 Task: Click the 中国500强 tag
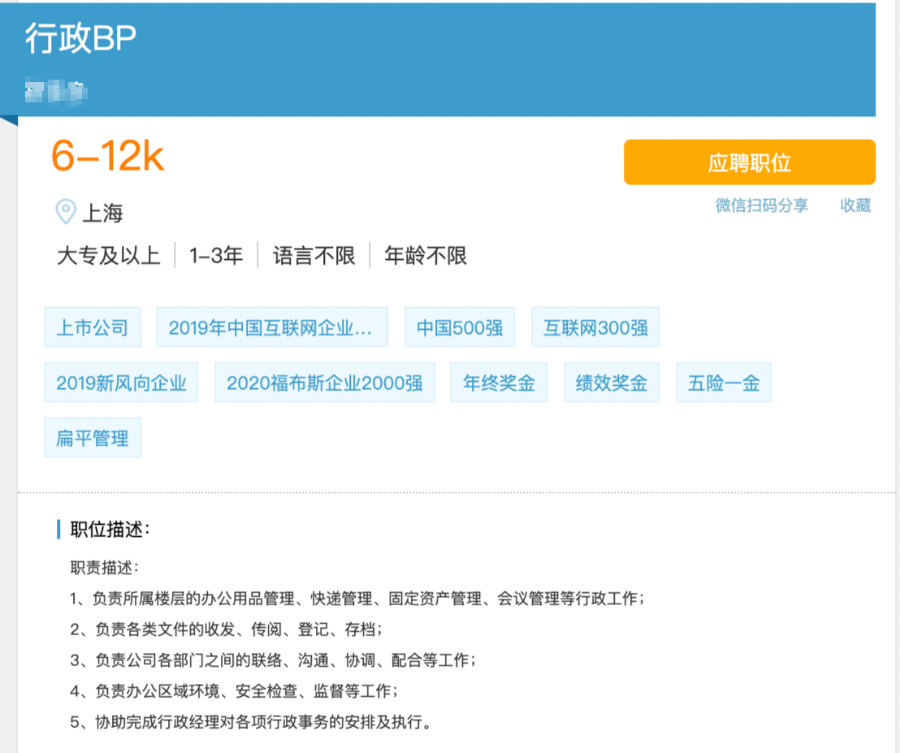pos(459,327)
